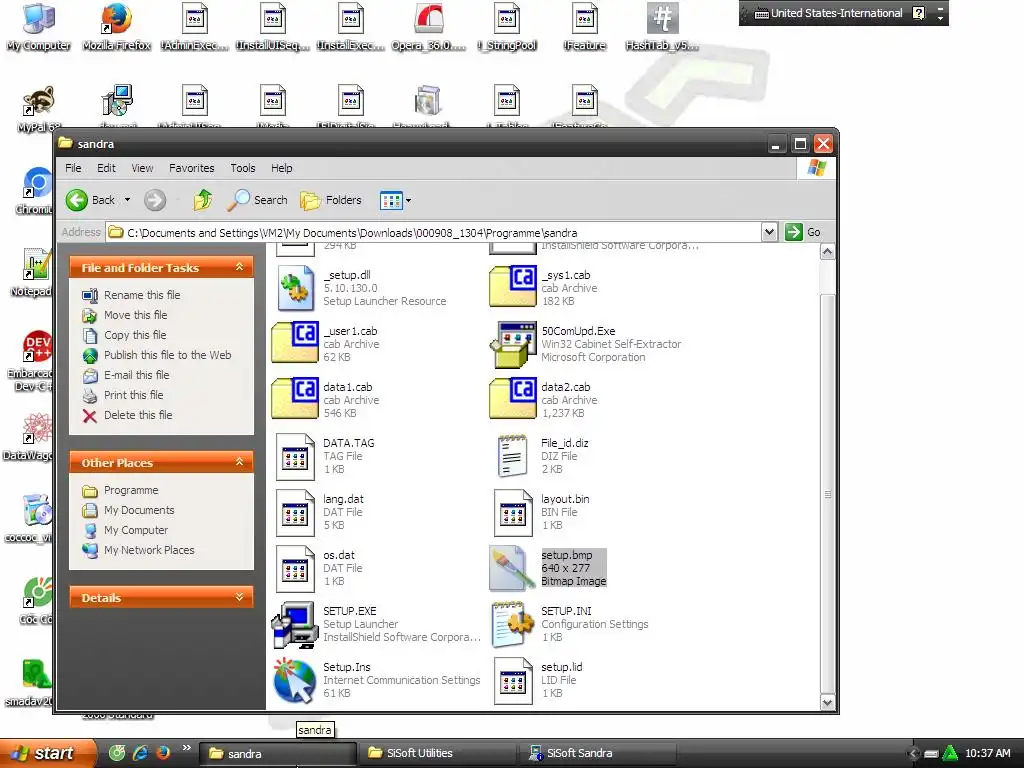Select the os.dat file icon
This screenshot has height=768, width=1024.
295,569
